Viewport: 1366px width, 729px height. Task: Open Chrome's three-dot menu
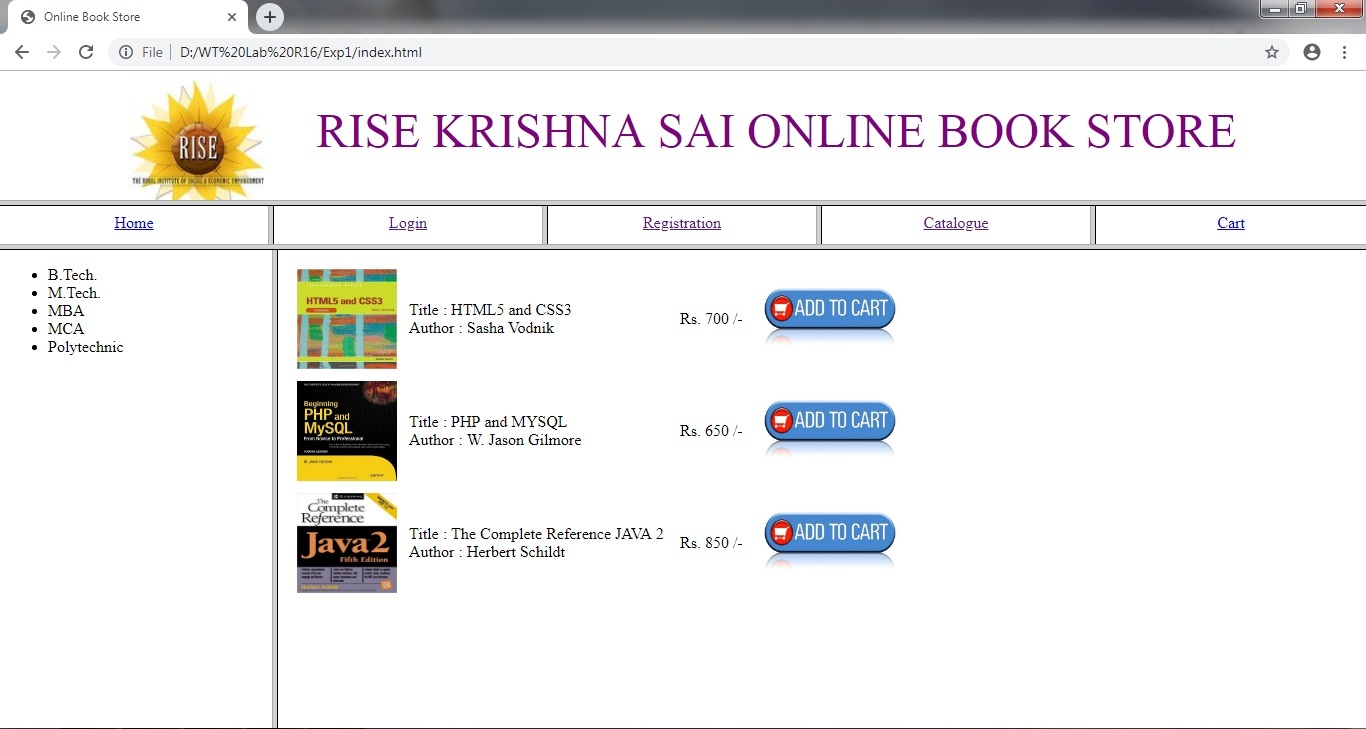[1344, 52]
